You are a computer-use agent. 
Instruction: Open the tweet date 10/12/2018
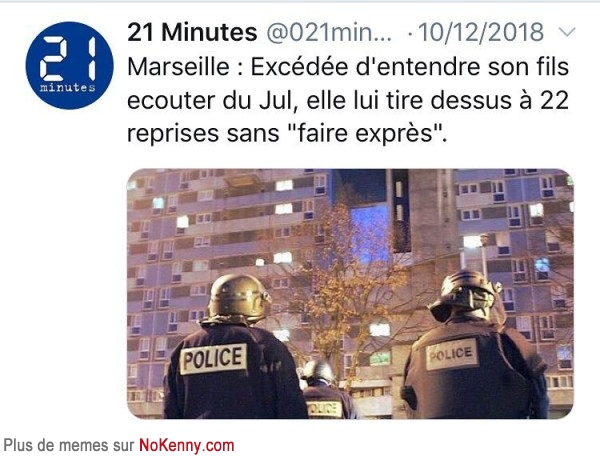point(481,32)
